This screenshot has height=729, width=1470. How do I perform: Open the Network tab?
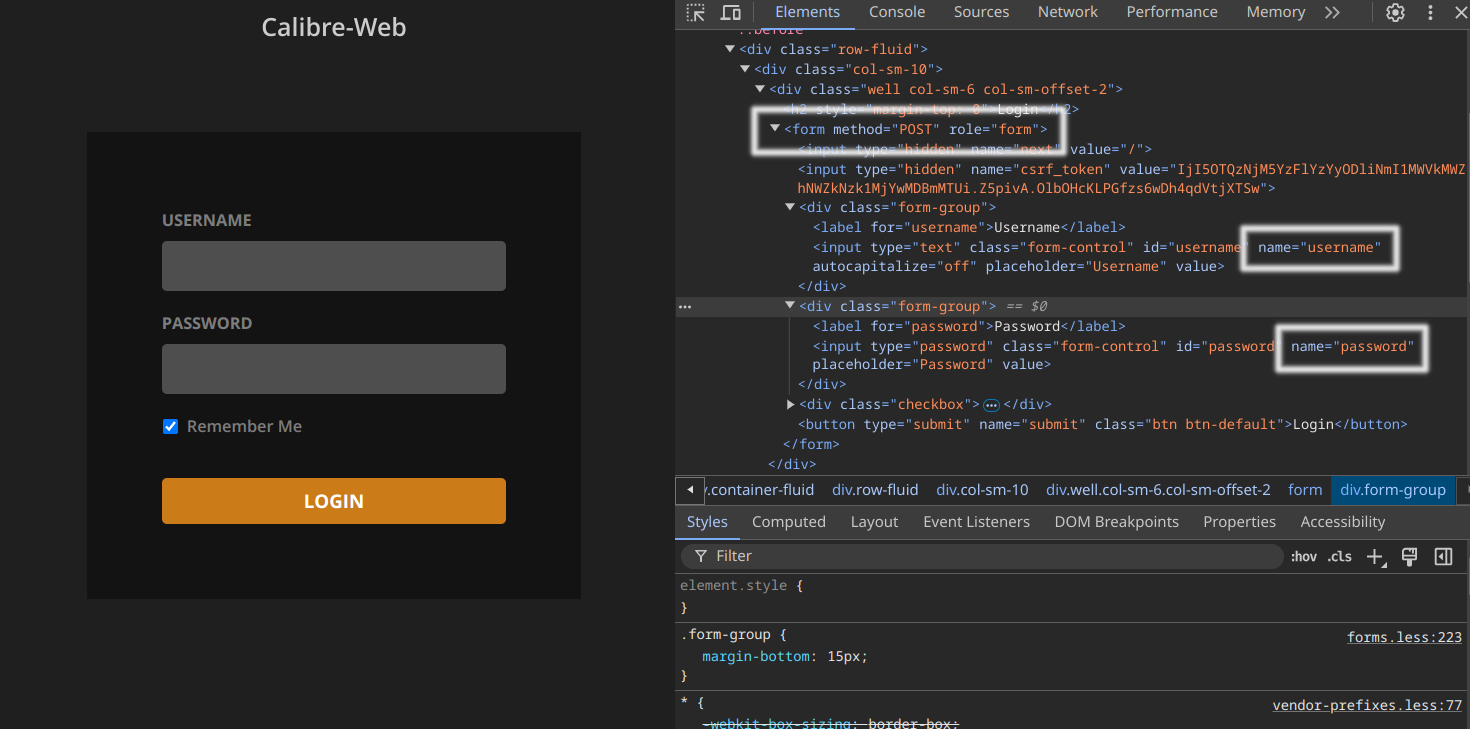point(1068,12)
